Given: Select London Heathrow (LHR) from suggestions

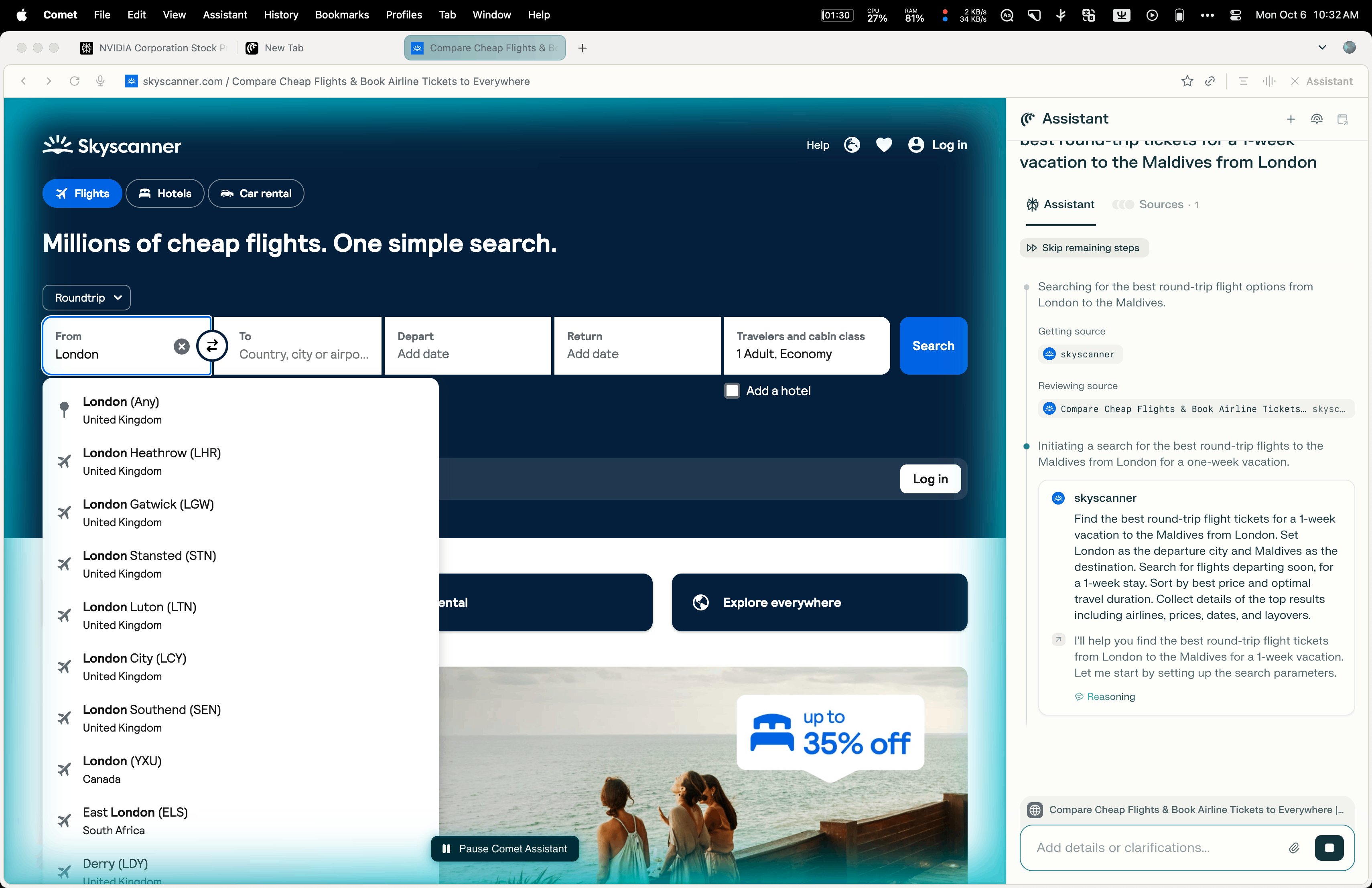Looking at the screenshot, I should [x=152, y=462].
